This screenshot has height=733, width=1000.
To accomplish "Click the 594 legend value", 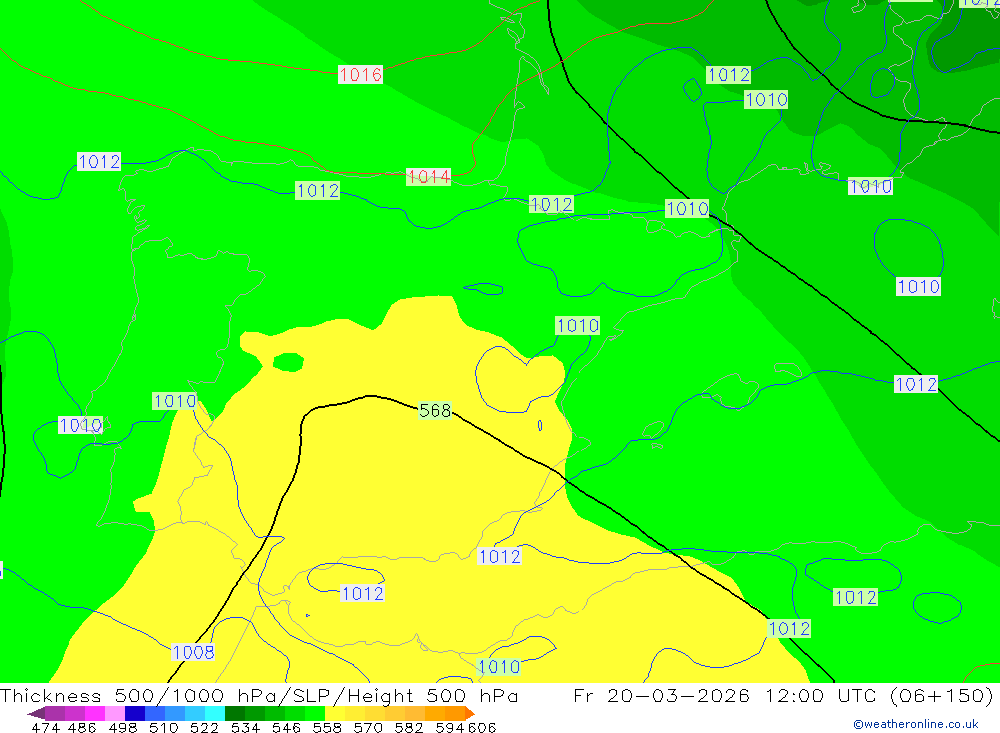I will click(x=450, y=728).
